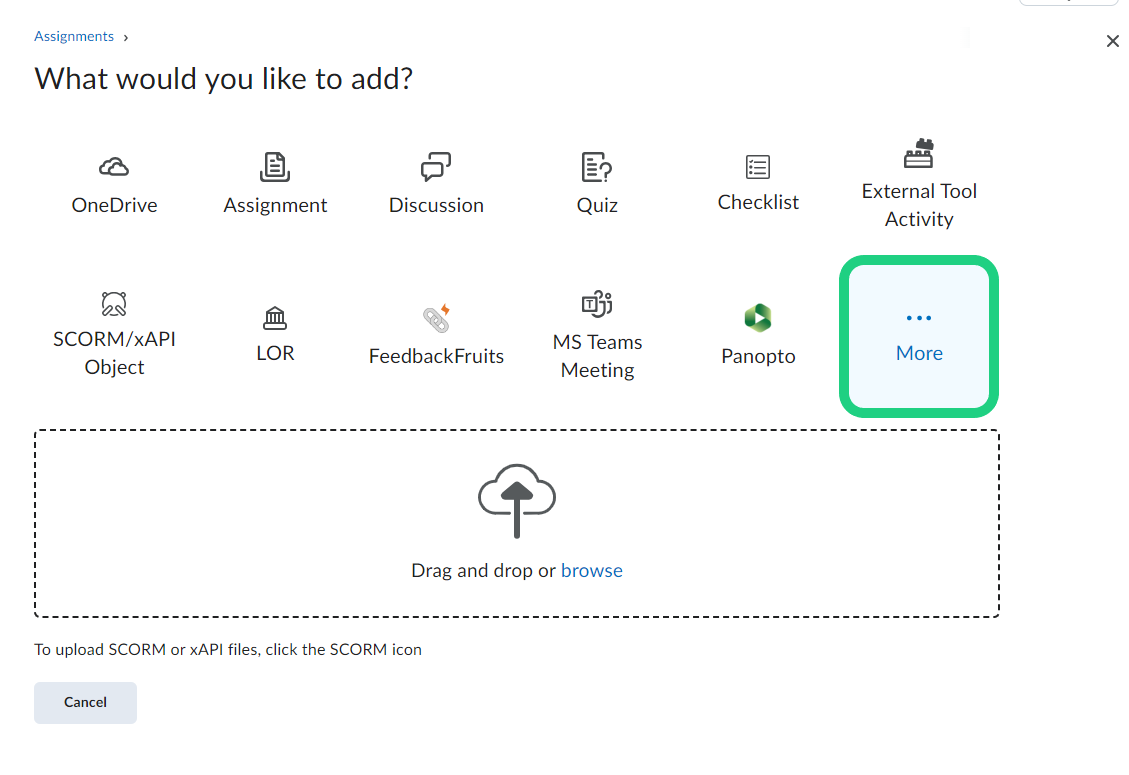Click the three dots above More
1129x775 pixels.
pyautogui.click(x=919, y=318)
